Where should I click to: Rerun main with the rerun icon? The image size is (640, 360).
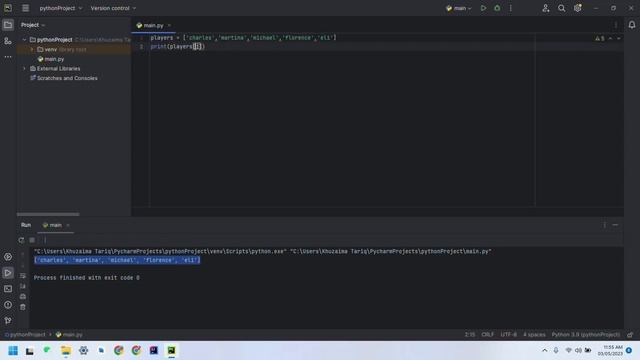(x=21, y=240)
